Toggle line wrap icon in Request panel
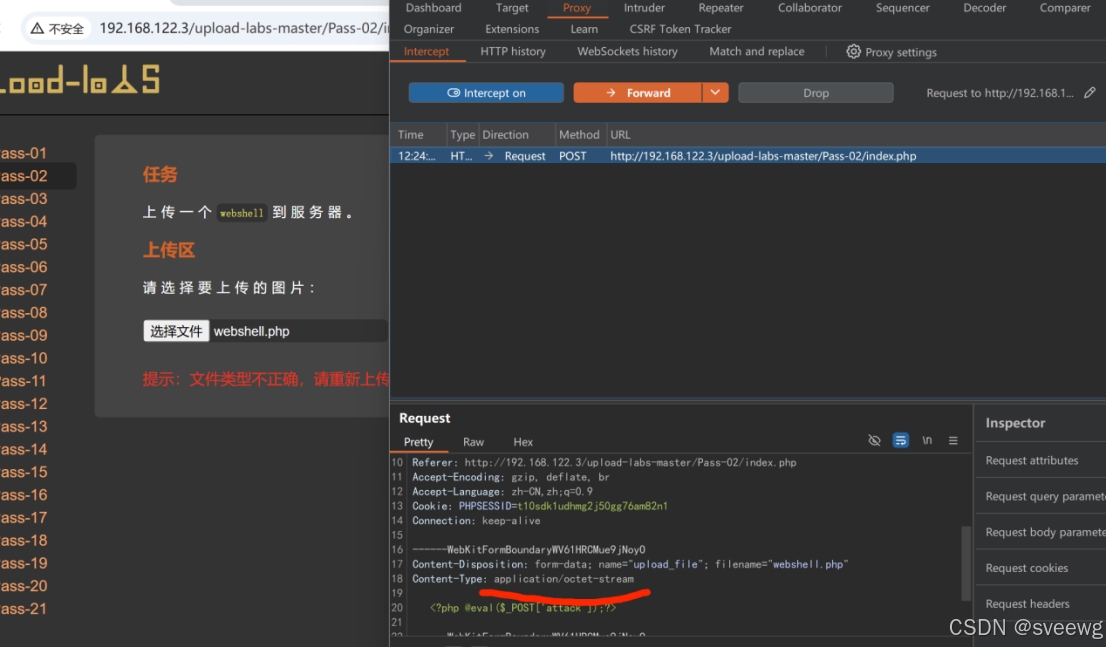Viewport: 1107px width, 648px height. click(x=901, y=440)
